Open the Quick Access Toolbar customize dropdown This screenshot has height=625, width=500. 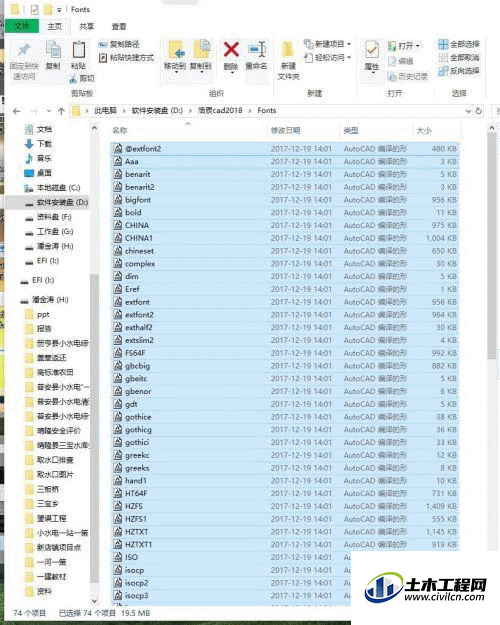pyautogui.click(x=59, y=10)
